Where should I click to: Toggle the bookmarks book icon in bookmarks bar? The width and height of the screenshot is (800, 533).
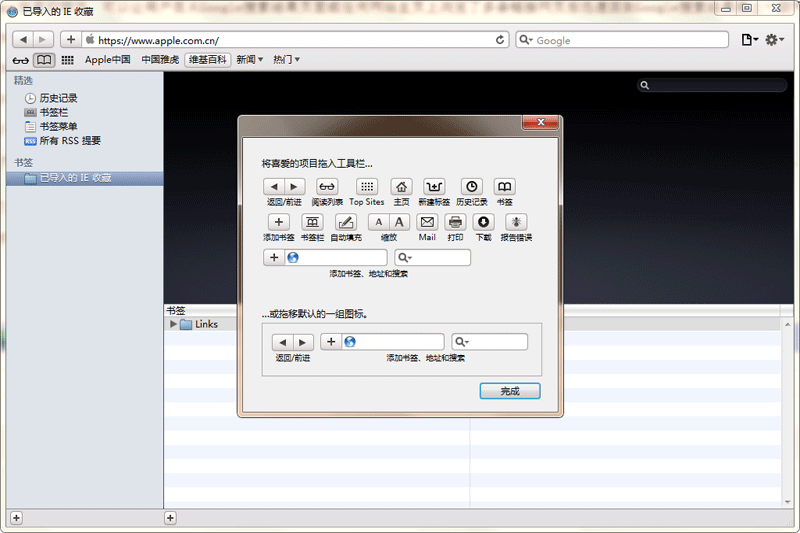pos(44,60)
